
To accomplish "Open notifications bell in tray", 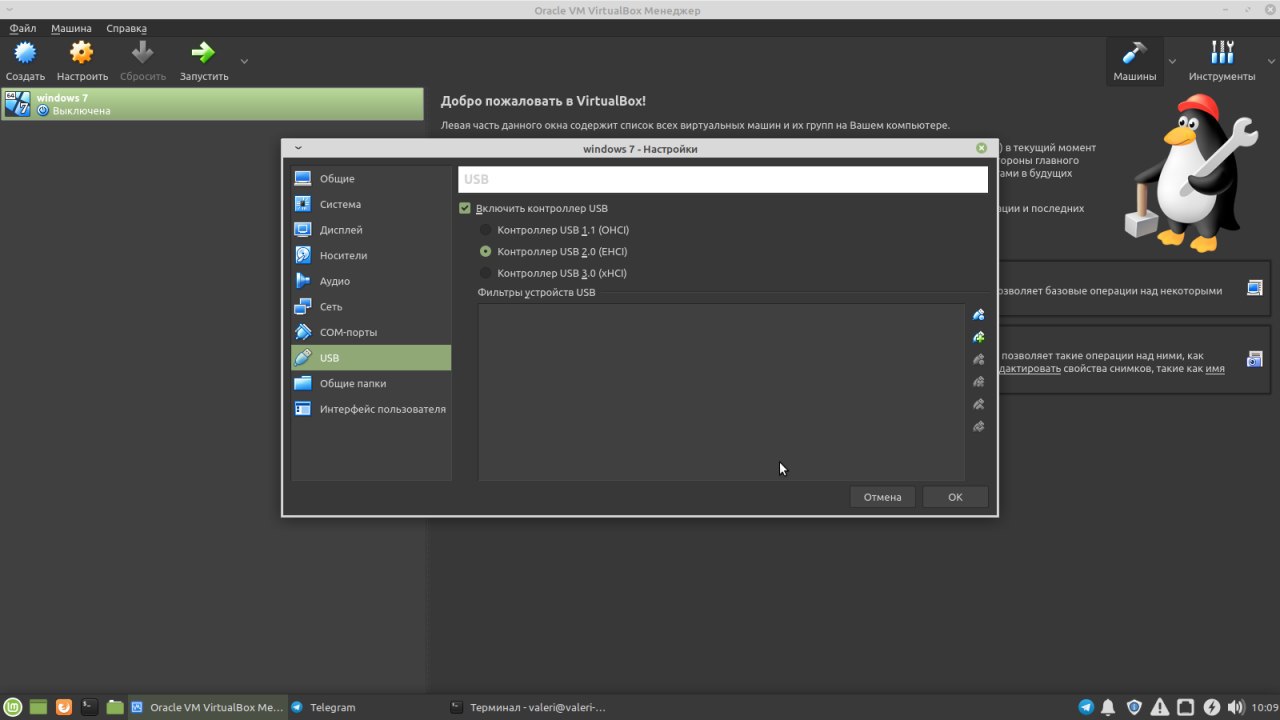I will tap(1109, 707).
